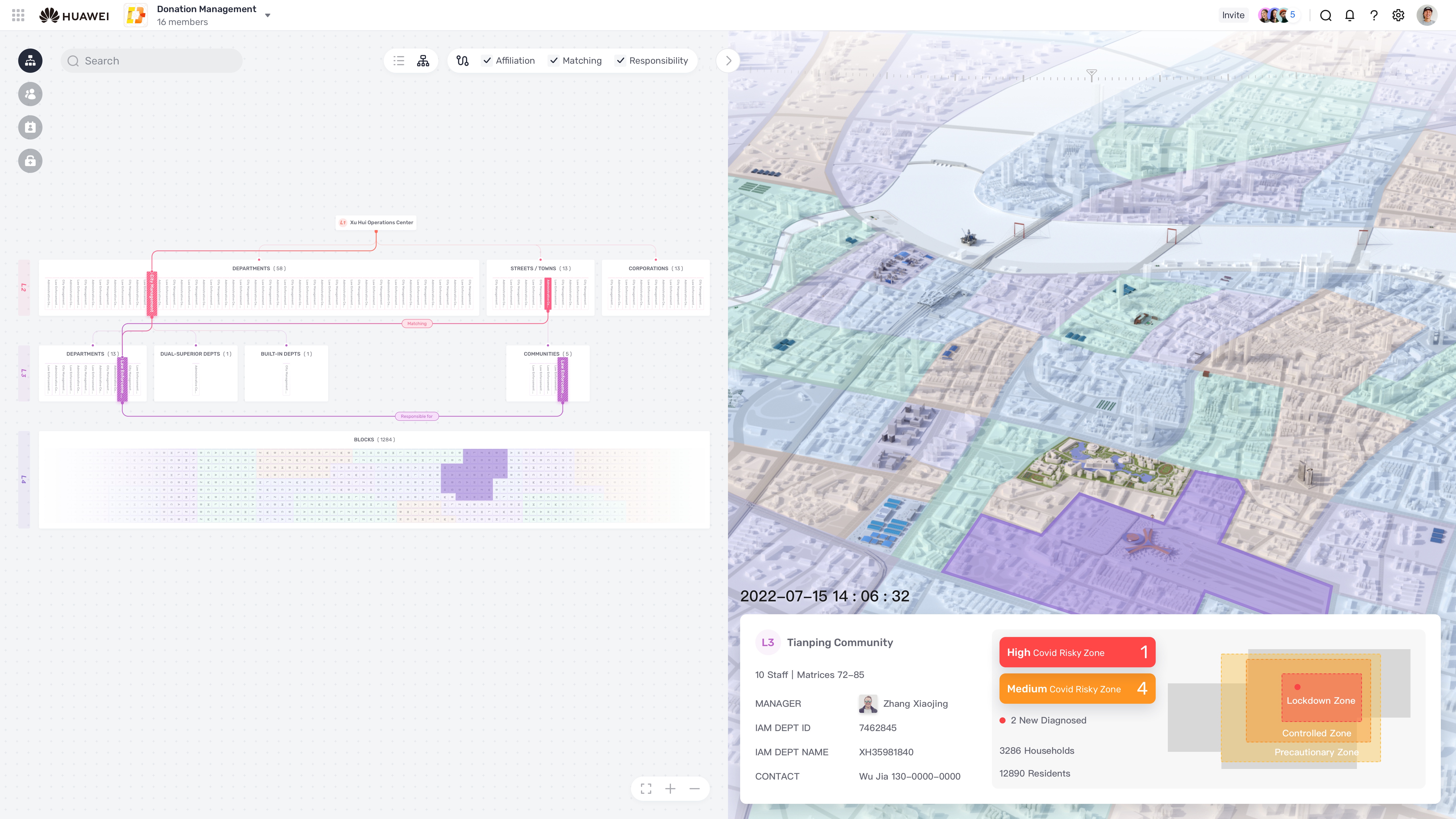The height and width of the screenshot is (819, 1456).
Task: Open the people group sidebar icon
Action: (30, 94)
